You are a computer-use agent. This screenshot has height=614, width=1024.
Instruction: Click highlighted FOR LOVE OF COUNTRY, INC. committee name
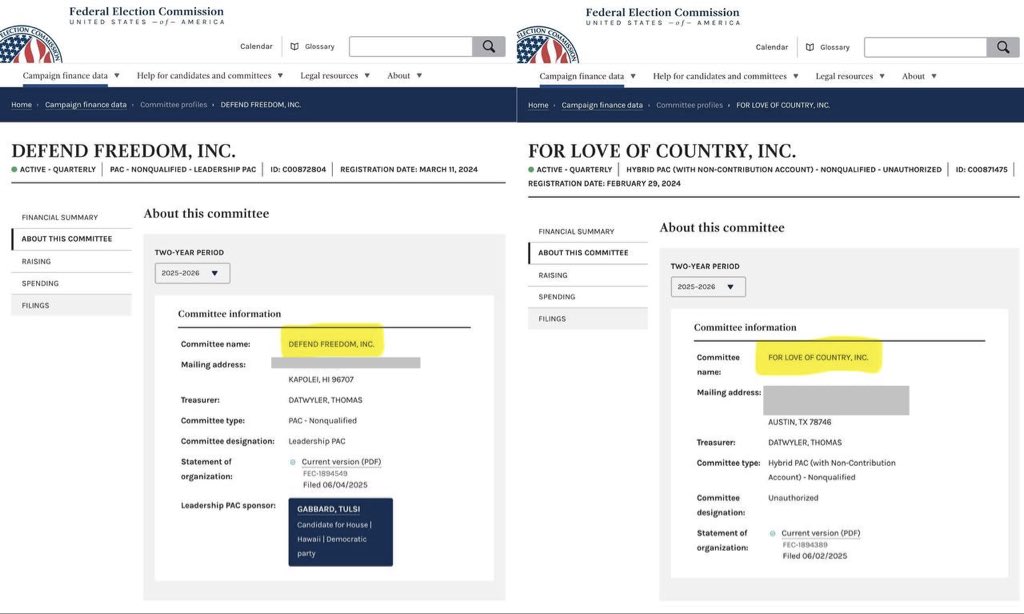click(818, 358)
